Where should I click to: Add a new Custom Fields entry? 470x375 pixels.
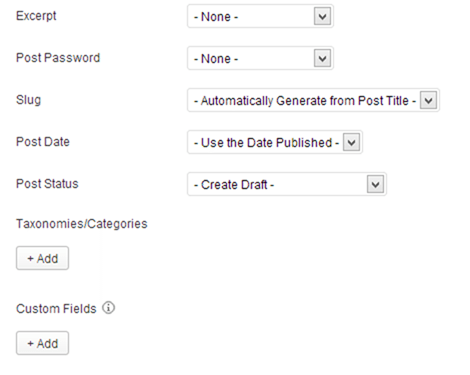click(x=42, y=343)
